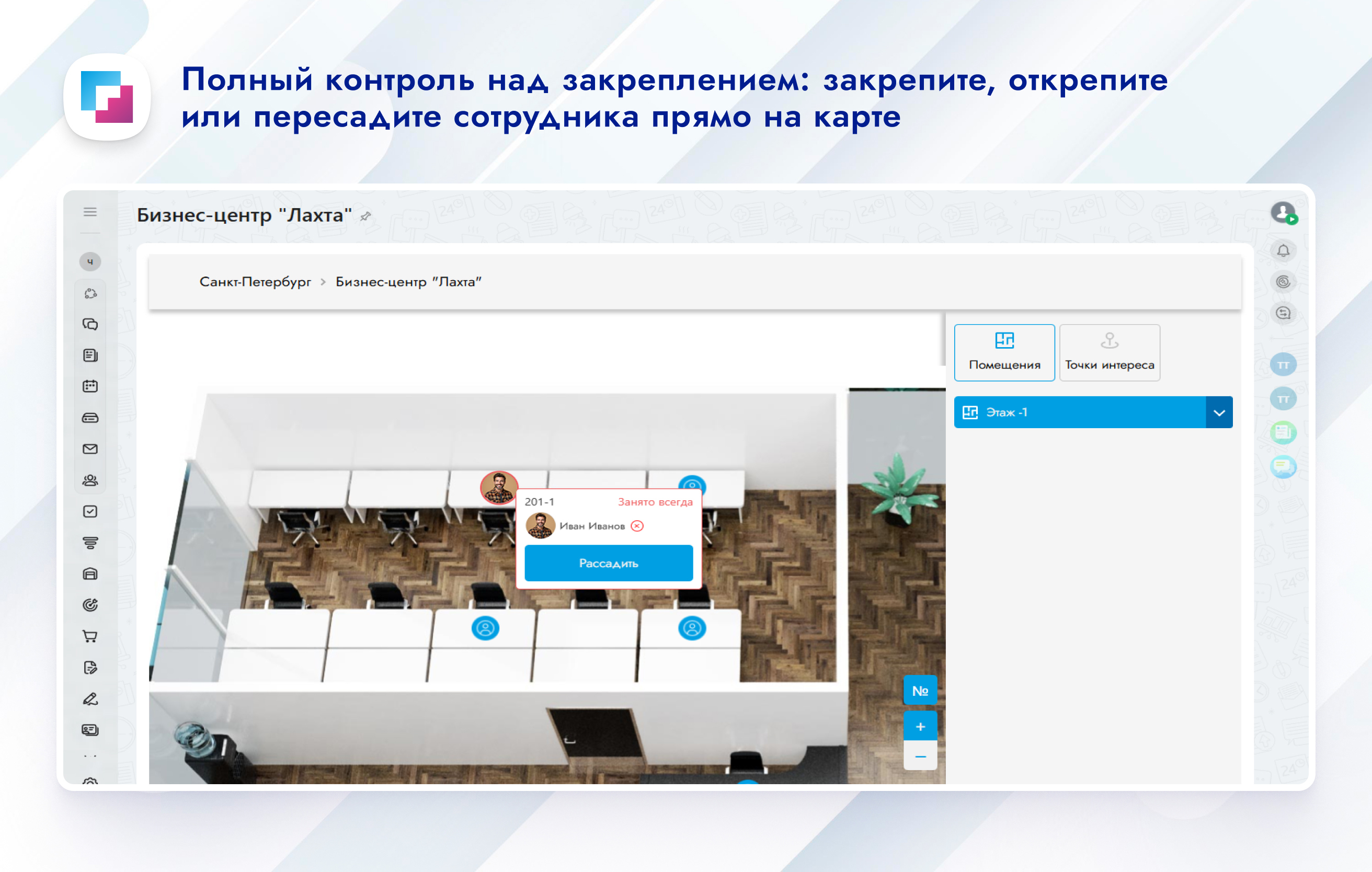Open the calendar icon in the sidebar
1372x872 pixels.
(90, 387)
